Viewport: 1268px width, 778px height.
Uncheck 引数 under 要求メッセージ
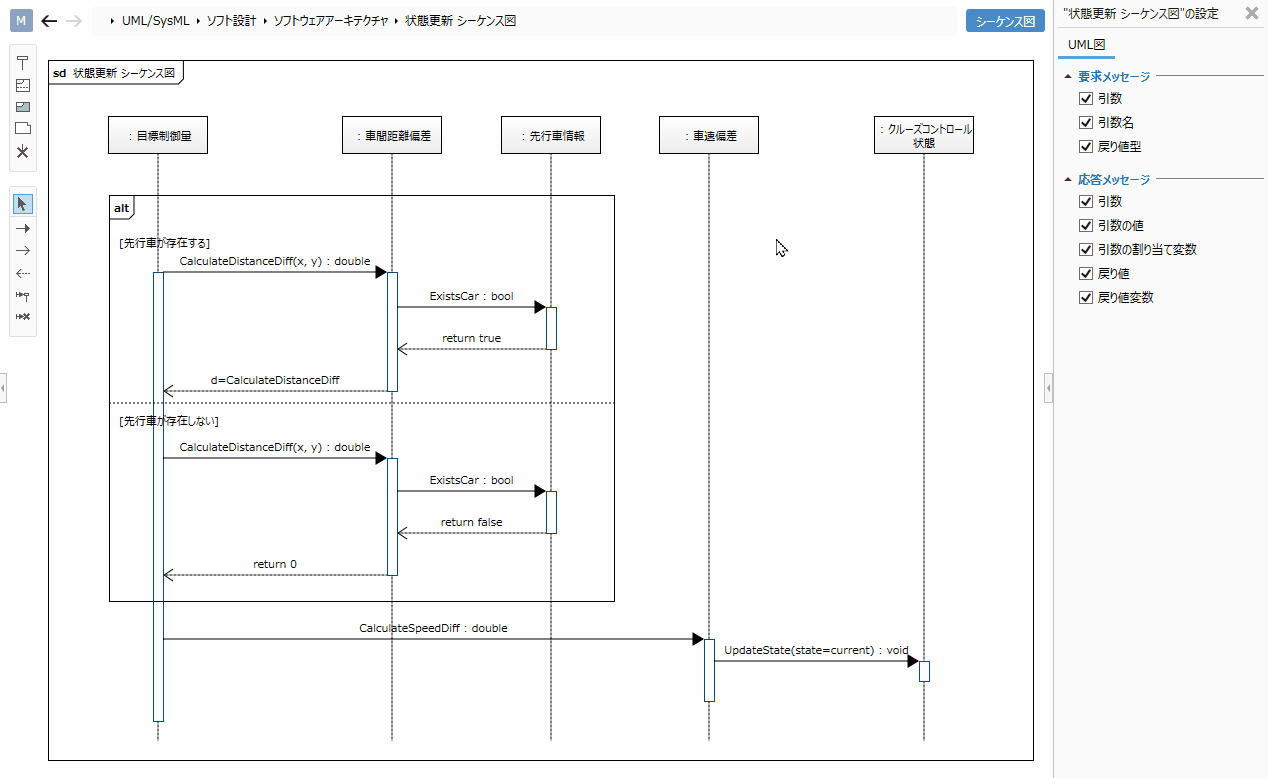pos(1085,98)
